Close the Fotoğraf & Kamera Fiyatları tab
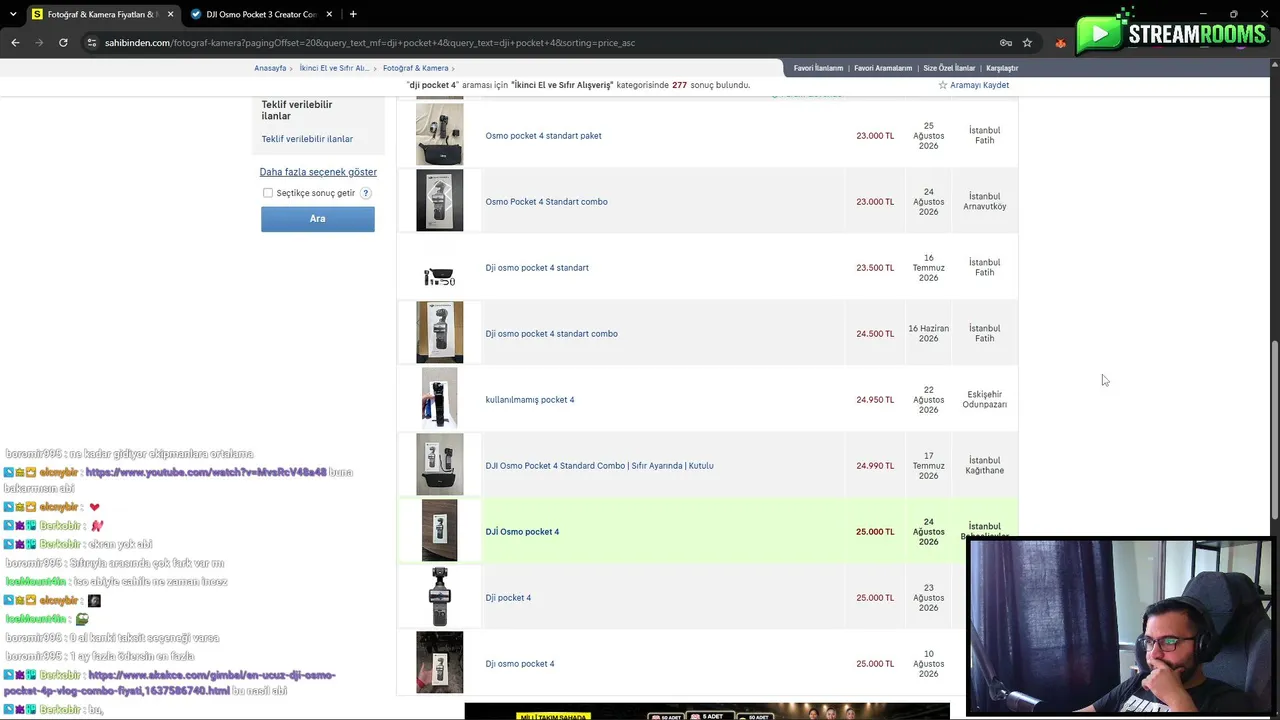Viewport: 1280px width, 720px height. point(170,14)
